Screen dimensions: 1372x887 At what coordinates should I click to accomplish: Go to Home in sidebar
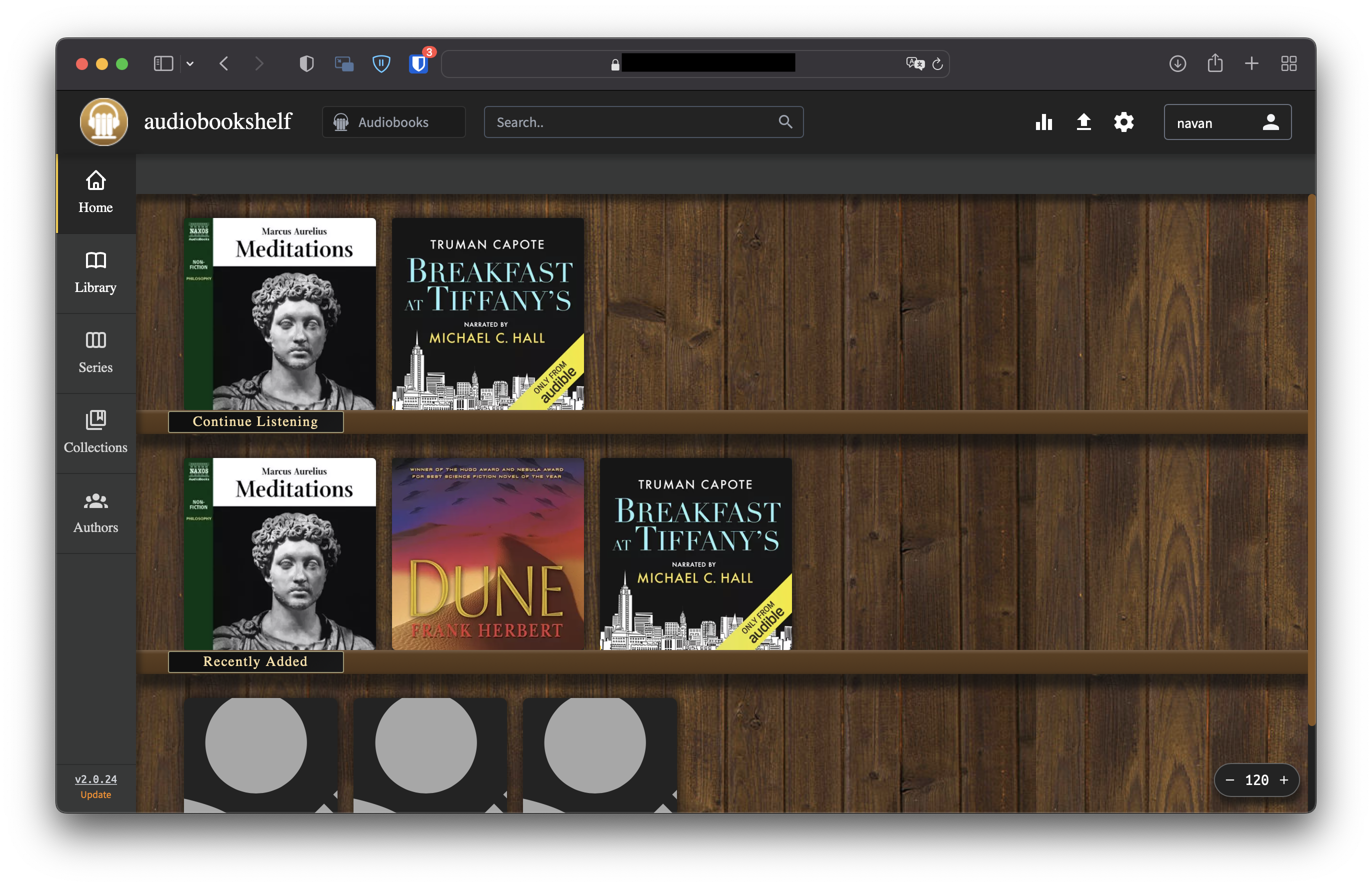click(95, 193)
